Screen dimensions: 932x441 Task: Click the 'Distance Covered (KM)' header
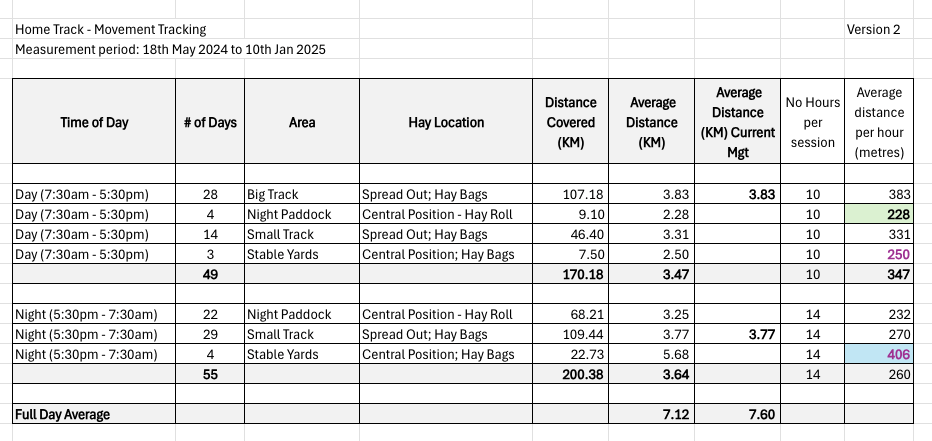click(571, 122)
